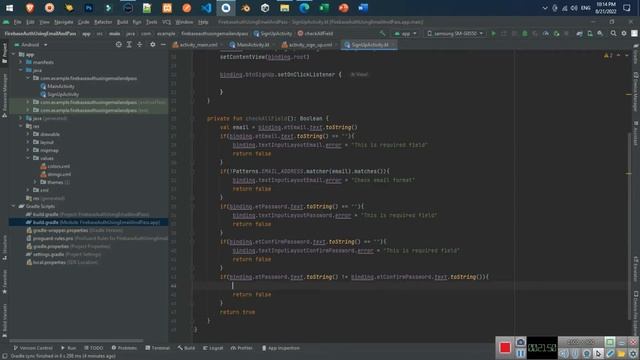The width and height of the screenshot is (640, 360).
Task: Open the Brave browser from the taskbar
Action: point(30,8)
